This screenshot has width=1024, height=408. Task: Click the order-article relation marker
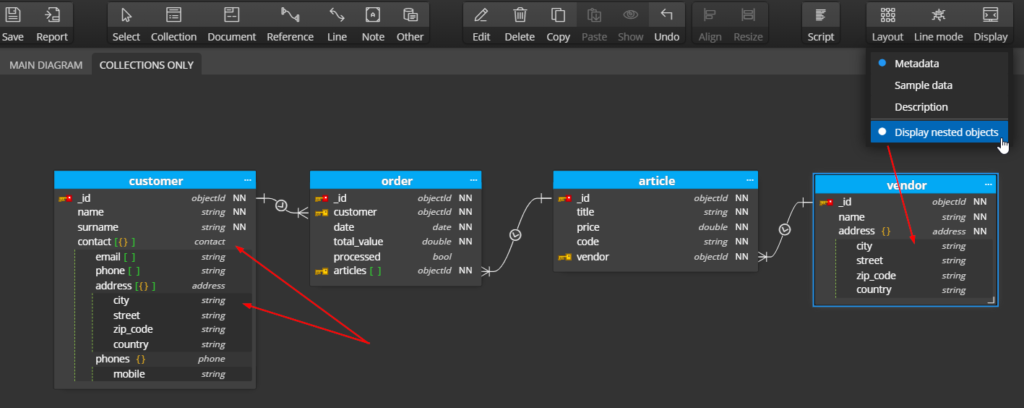515,234
